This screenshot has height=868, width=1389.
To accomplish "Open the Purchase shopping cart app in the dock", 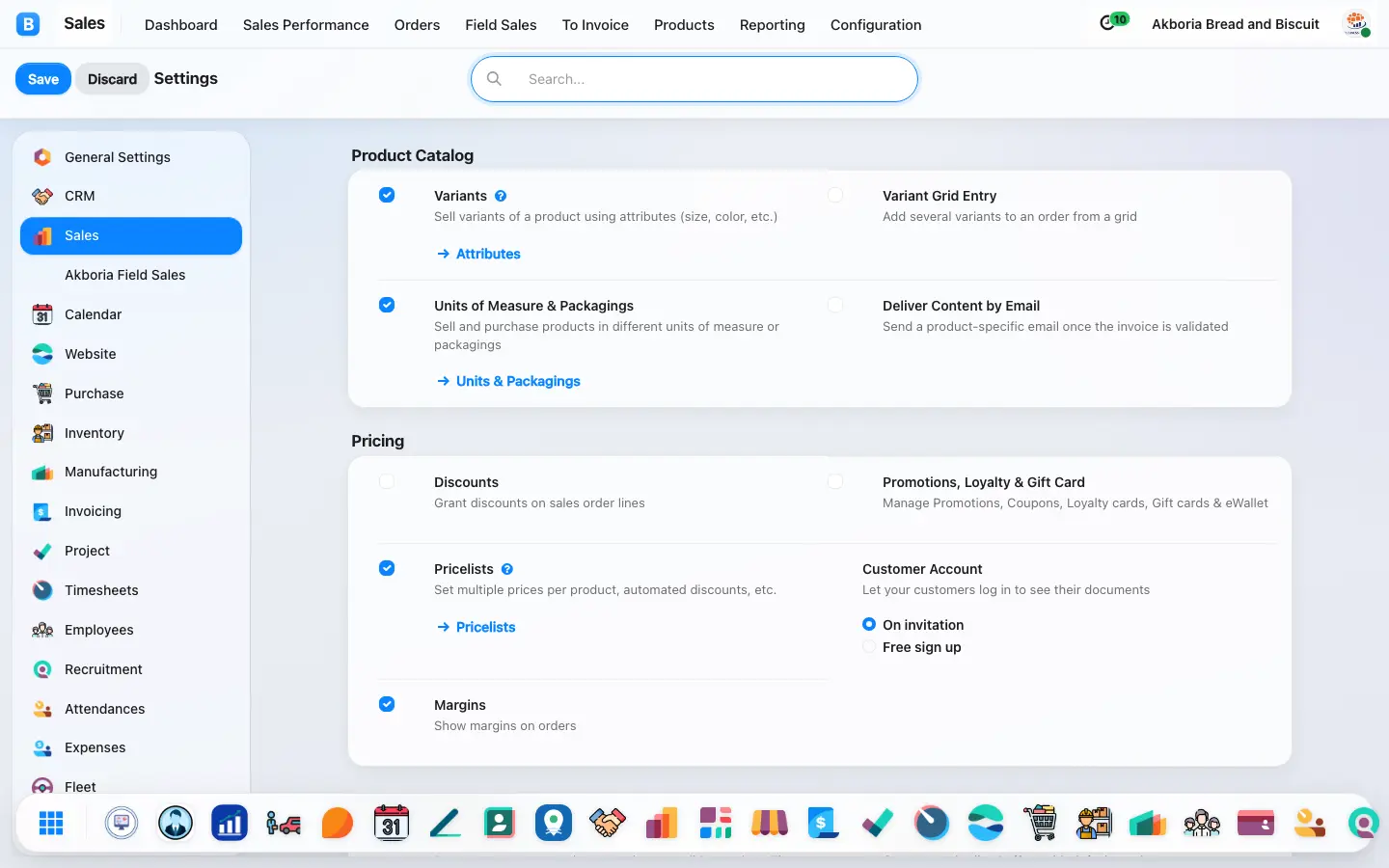I will (1040, 823).
